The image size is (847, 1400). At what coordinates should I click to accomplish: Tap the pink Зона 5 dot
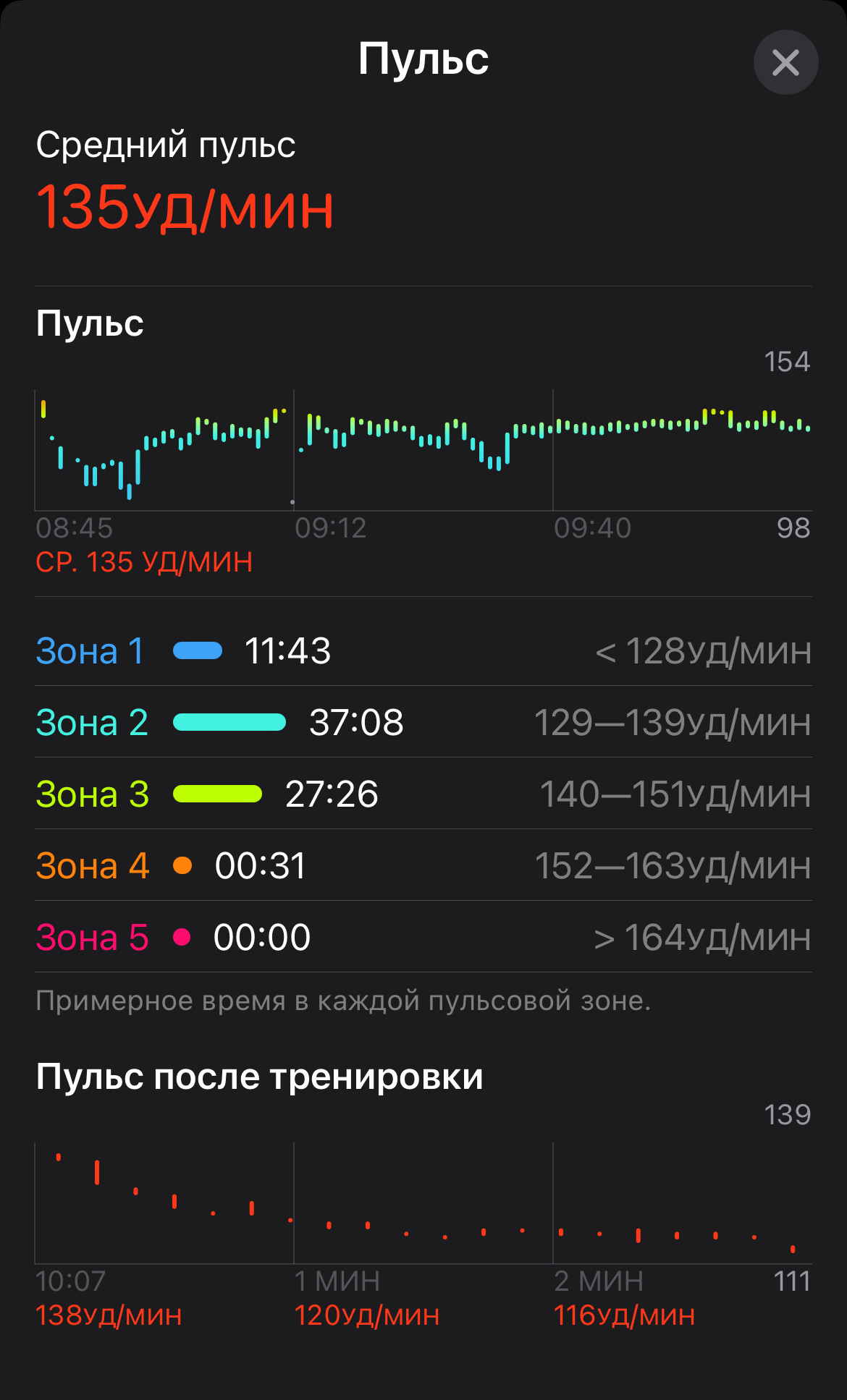coord(182,937)
